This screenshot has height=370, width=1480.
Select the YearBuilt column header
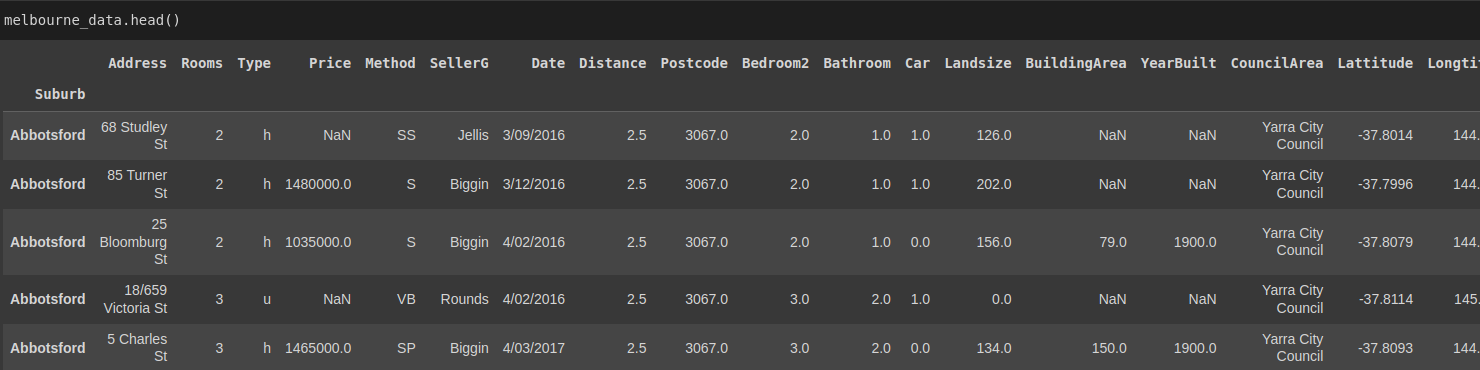1178,63
